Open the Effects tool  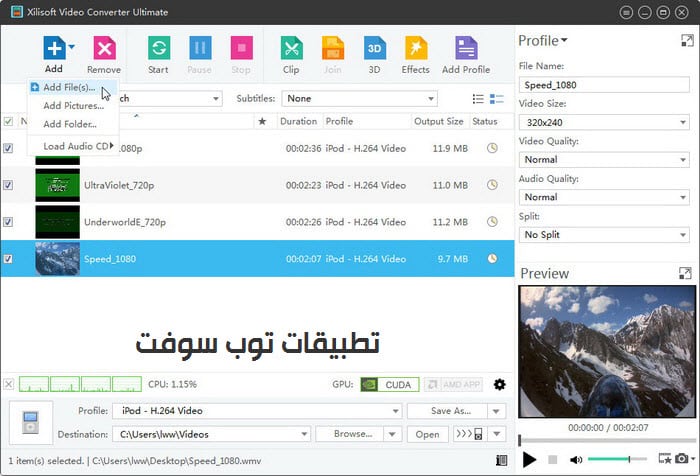click(416, 48)
